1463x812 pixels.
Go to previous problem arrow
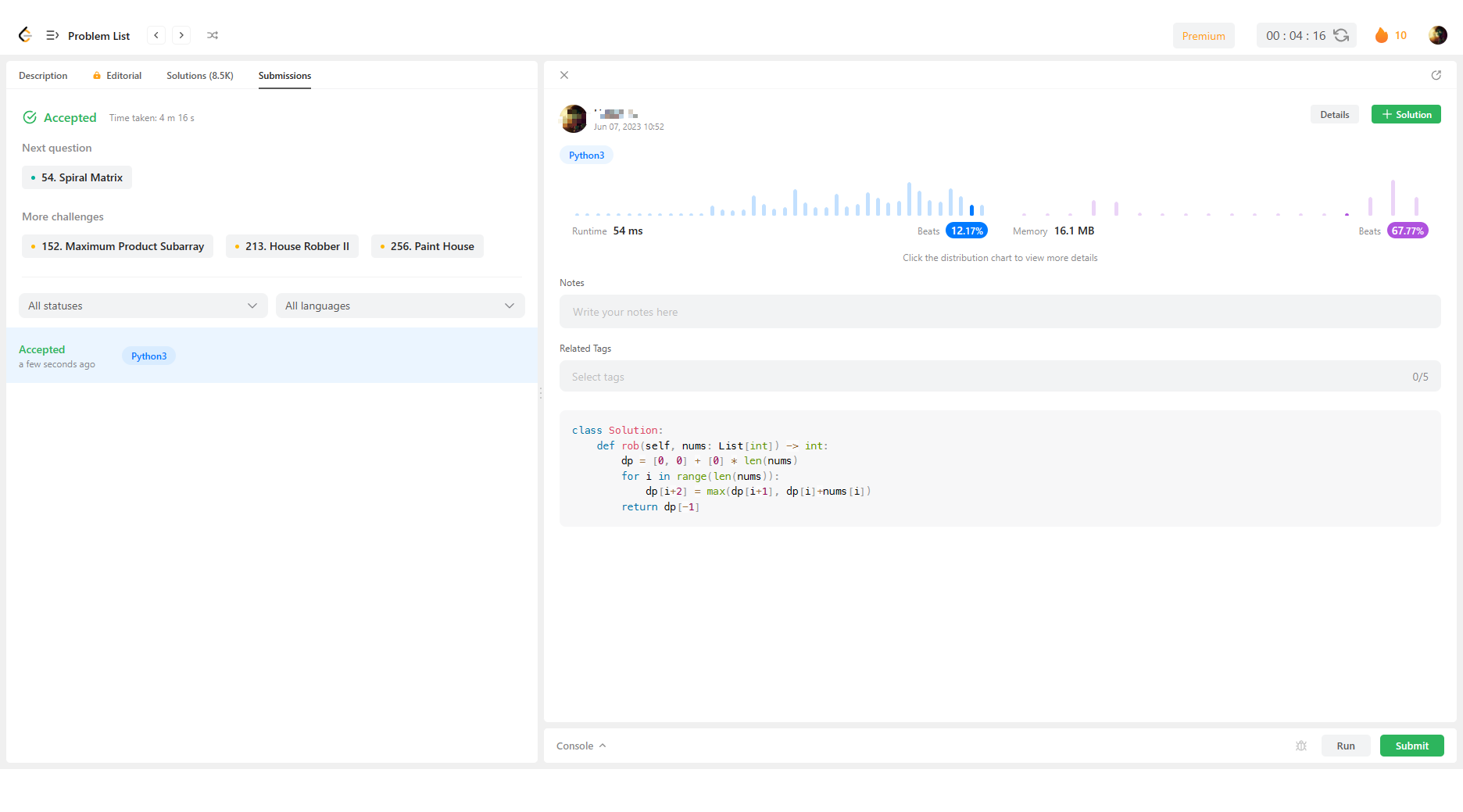(x=156, y=35)
